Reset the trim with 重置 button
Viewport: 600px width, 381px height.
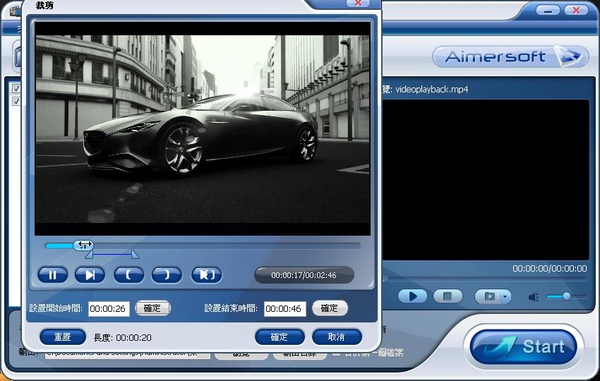point(63,337)
